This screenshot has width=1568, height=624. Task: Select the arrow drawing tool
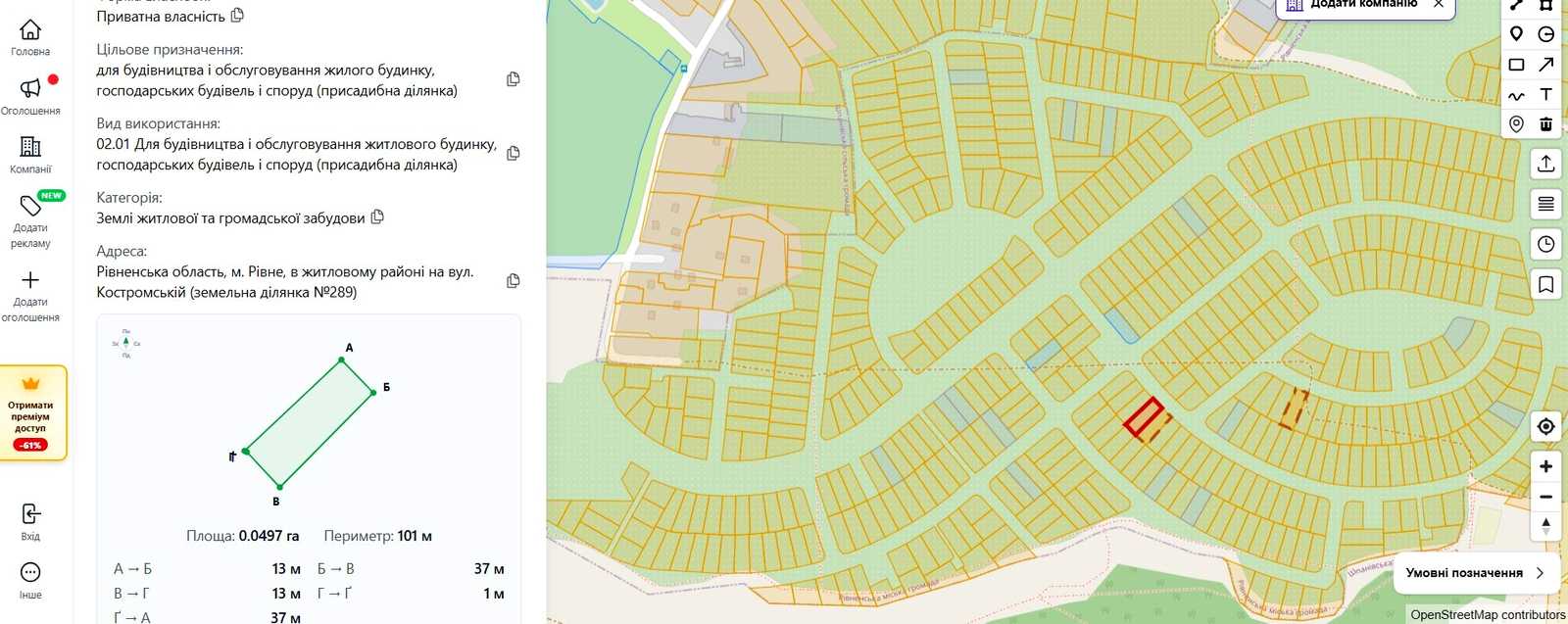[1546, 65]
